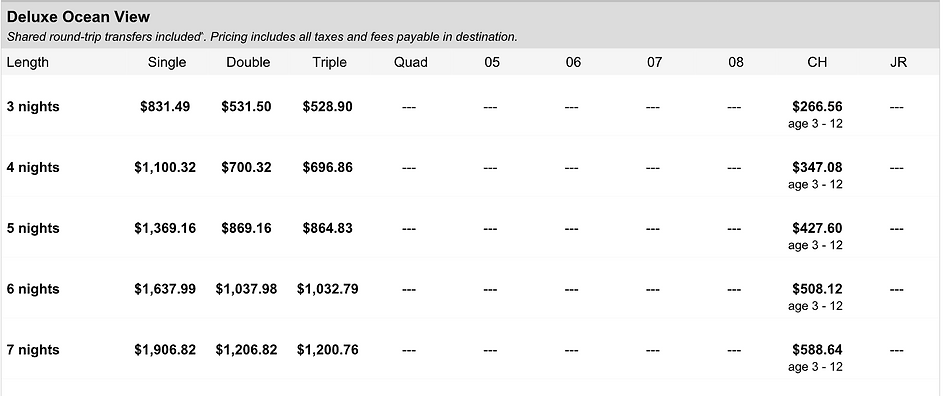This screenshot has height=396, width=943.
Task: Select the Double column header
Action: (x=248, y=63)
